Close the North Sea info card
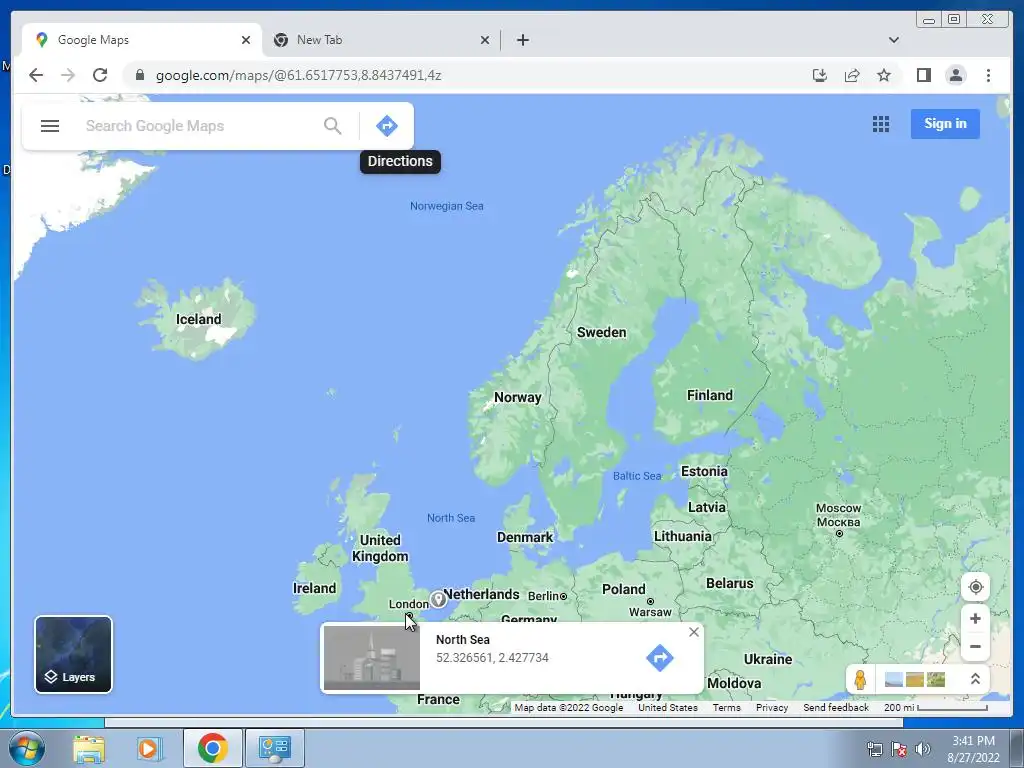The width and height of the screenshot is (1024, 768). click(x=694, y=632)
